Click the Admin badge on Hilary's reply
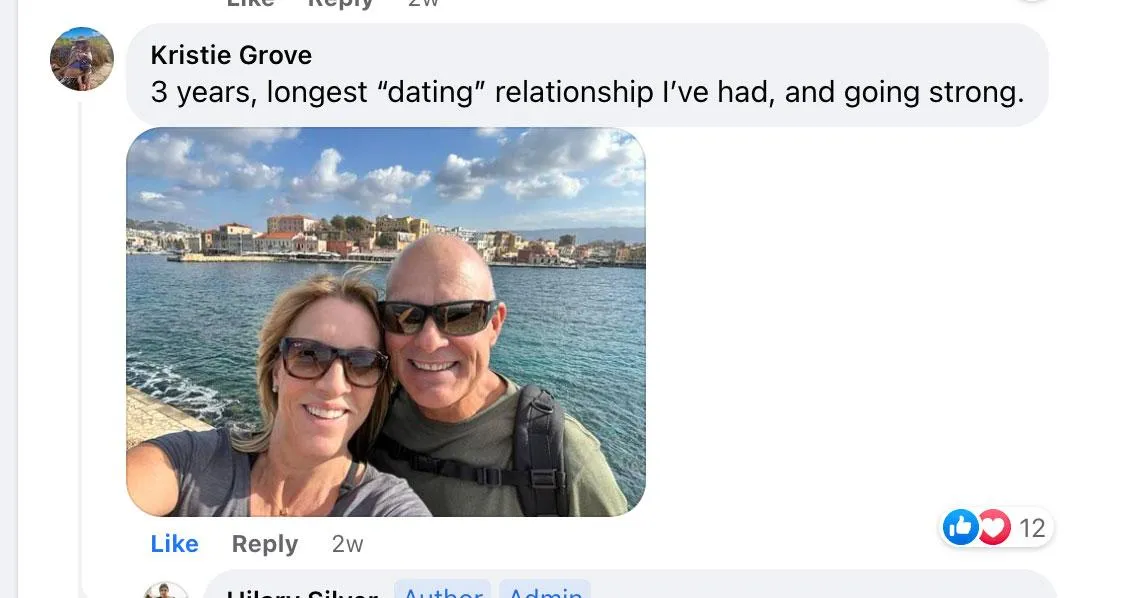This screenshot has height=598, width=1122. (544, 590)
